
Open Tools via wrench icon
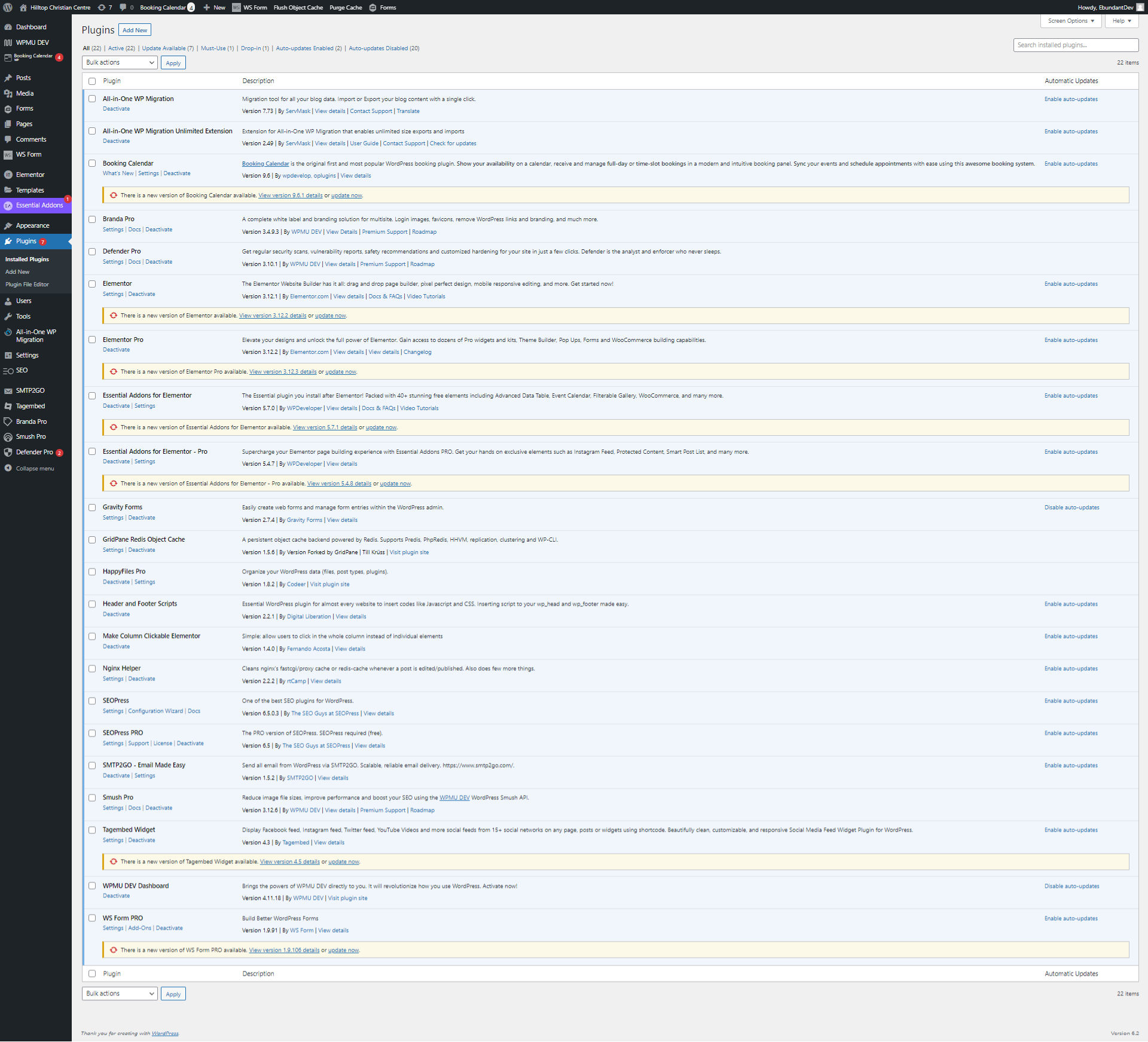(x=8, y=317)
